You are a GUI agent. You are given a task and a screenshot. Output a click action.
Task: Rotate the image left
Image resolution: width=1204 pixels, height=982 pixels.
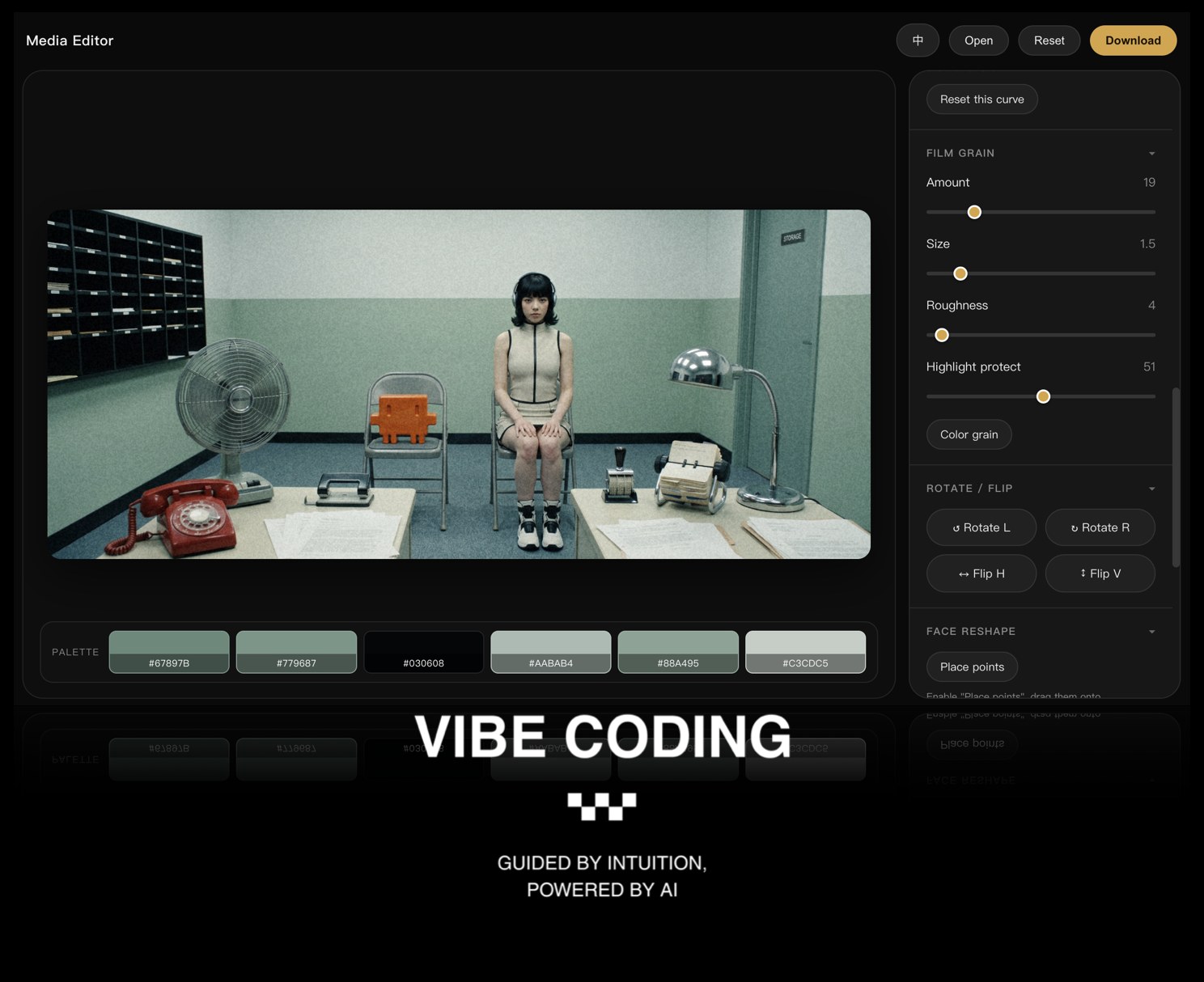[x=981, y=527]
